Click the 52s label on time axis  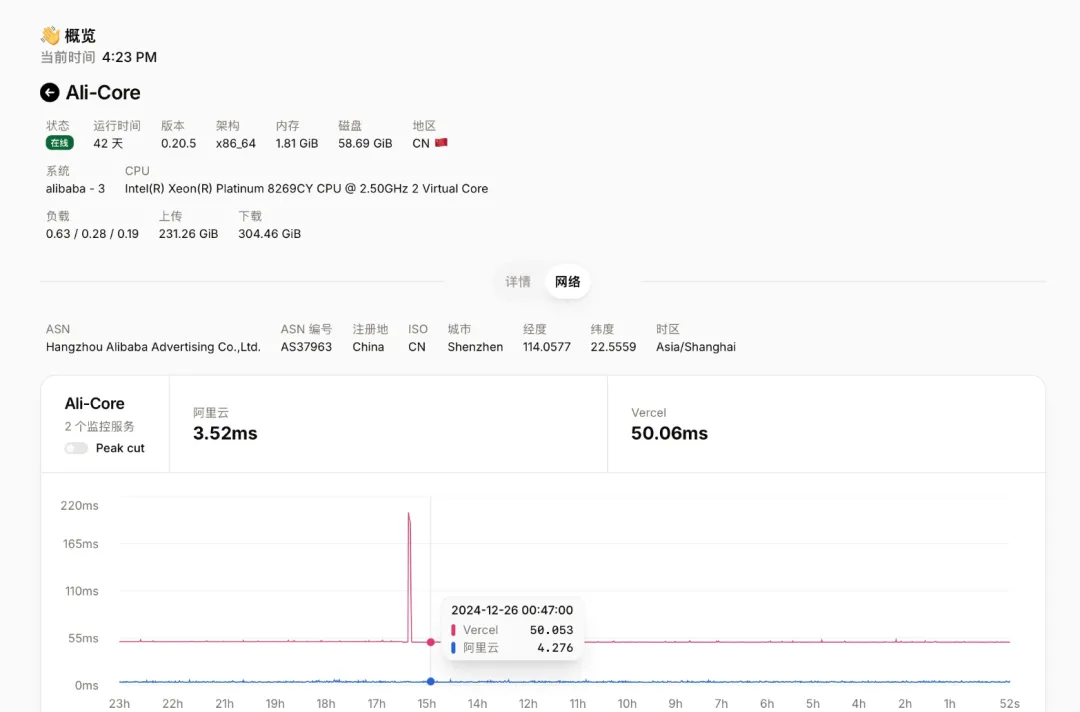coord(1008,704)
